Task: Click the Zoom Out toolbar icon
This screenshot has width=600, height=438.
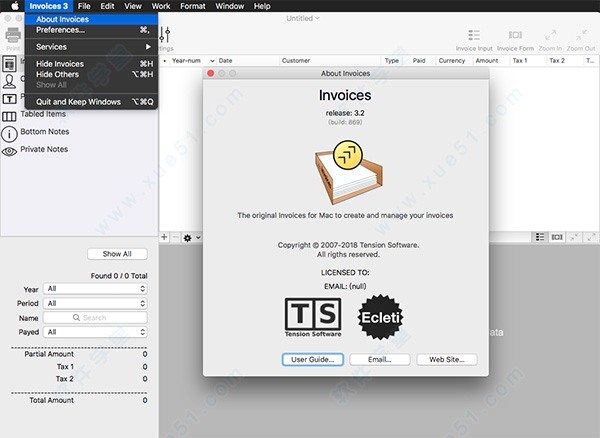Action: 581,35
